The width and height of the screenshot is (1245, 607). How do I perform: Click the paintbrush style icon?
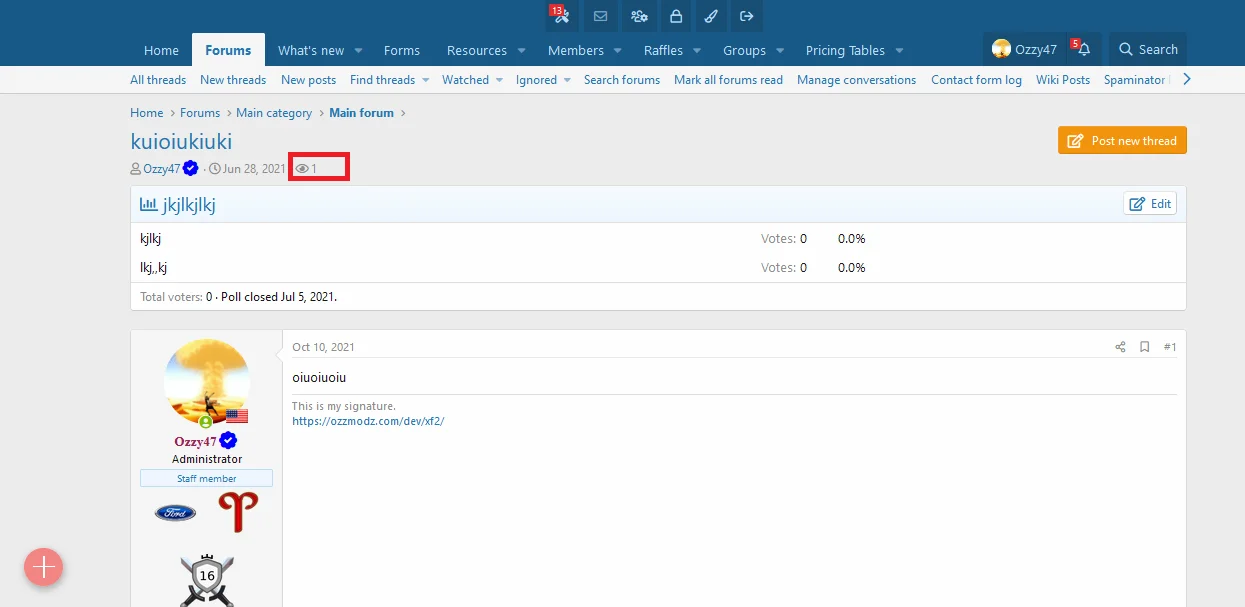(711, 16)
